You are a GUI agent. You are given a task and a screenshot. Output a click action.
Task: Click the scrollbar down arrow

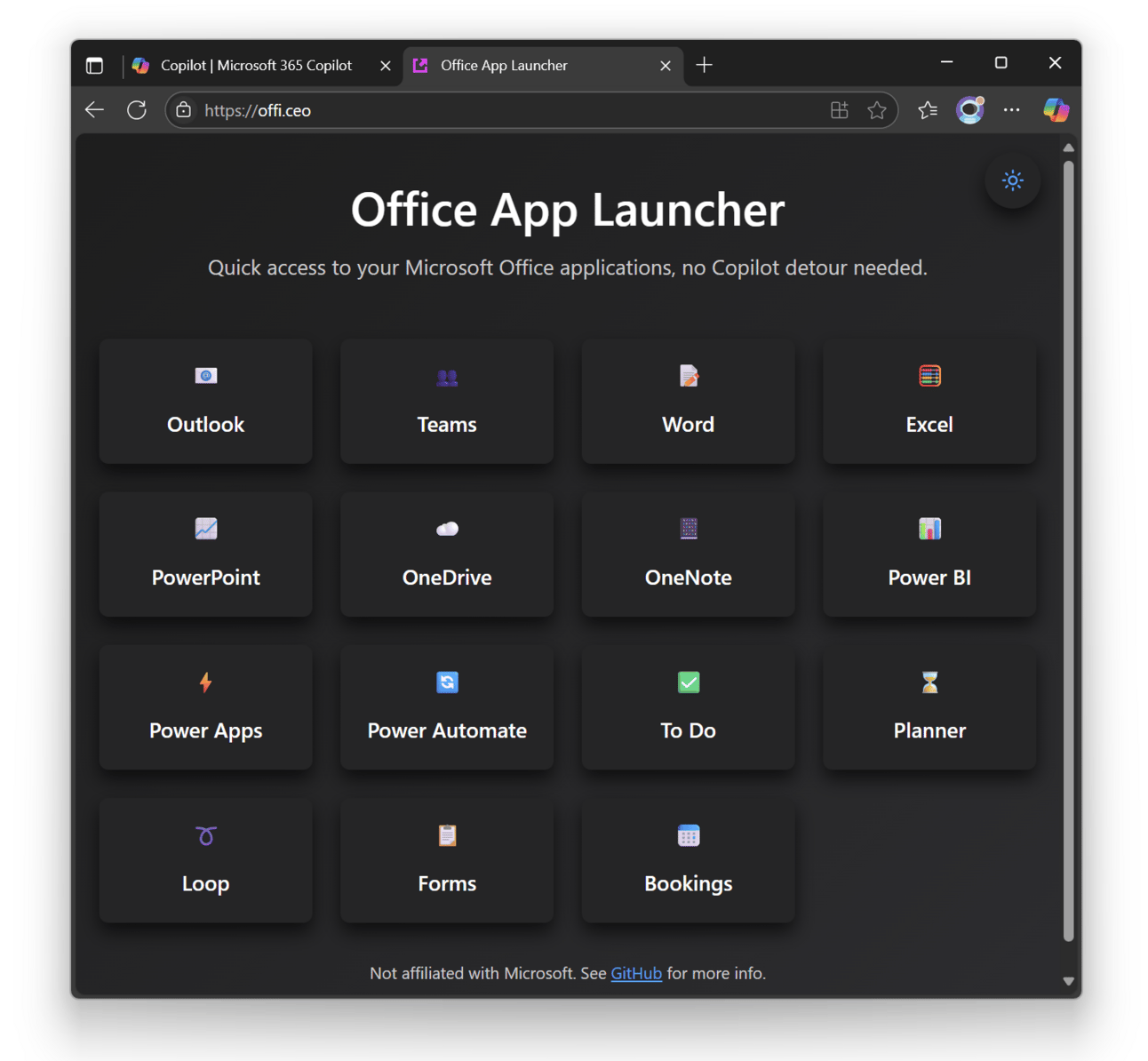pyautogui.click(x=1068, y=981)
